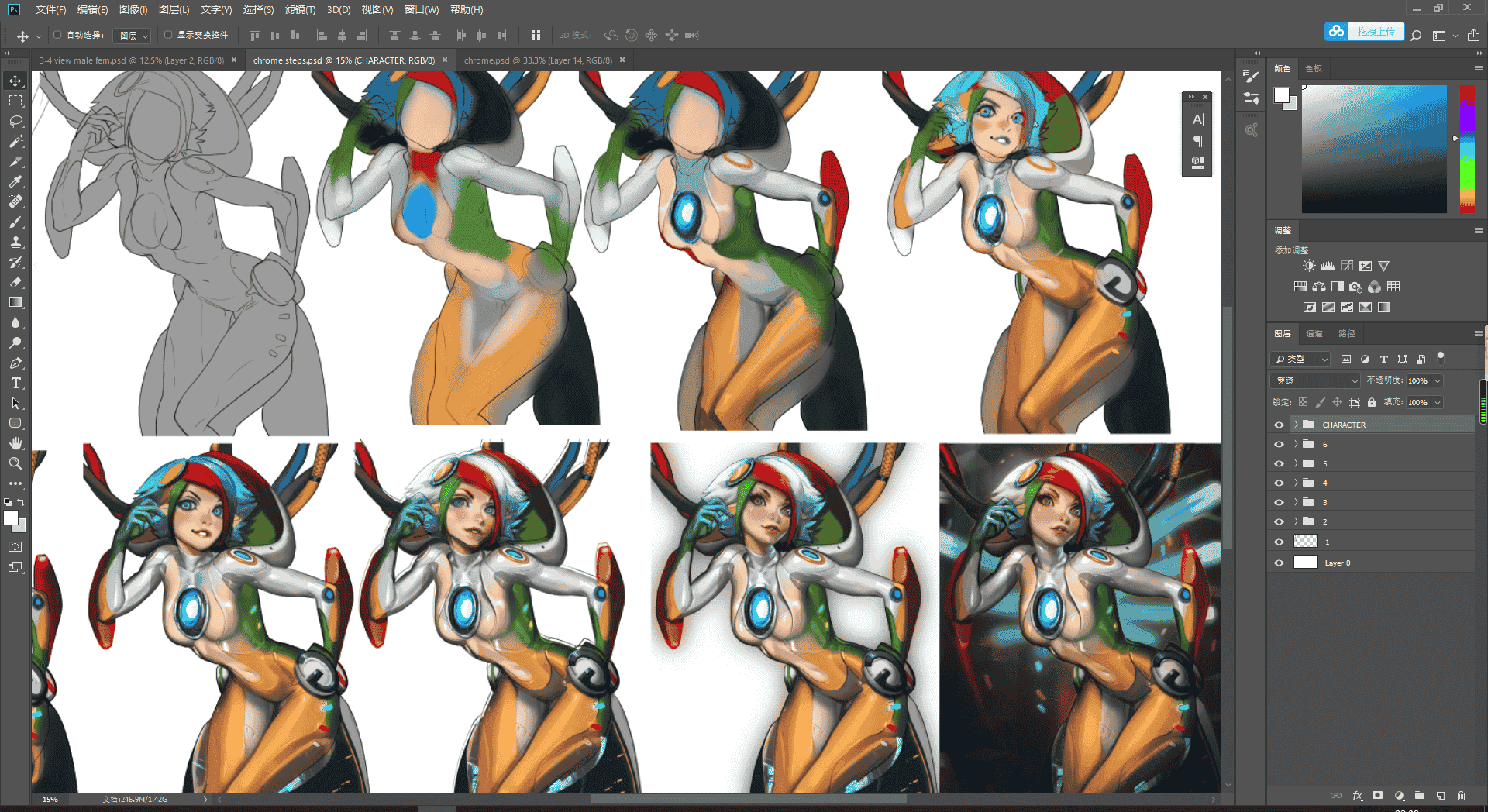The height and width of the screenshot is (812, 1488).
Task: Enable the 显示变换控件 checkbox
Action: click(168, 35)
